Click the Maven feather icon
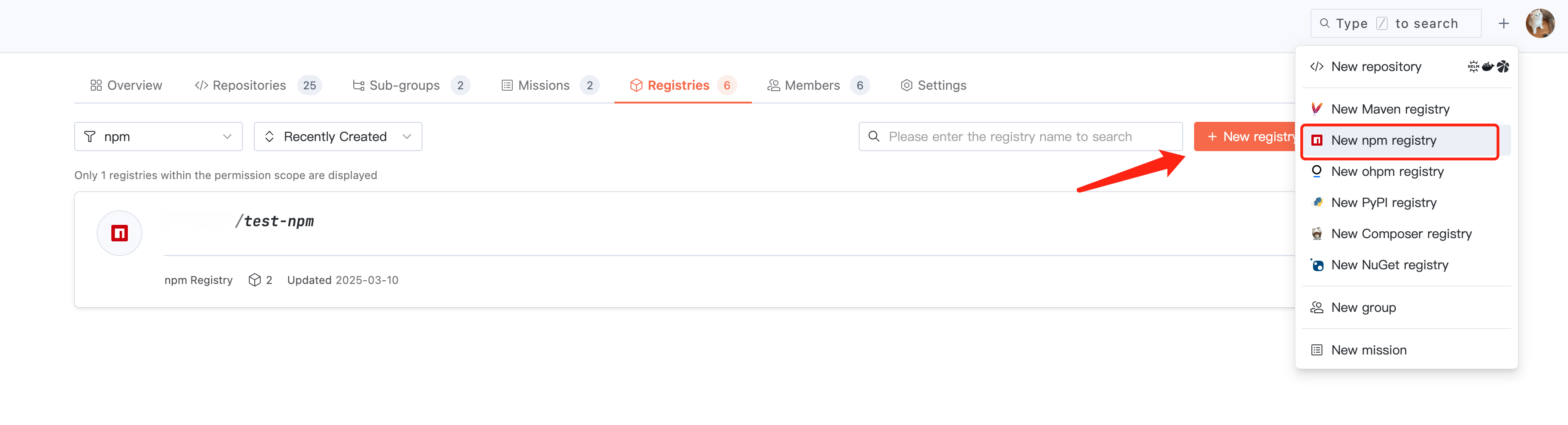 coord(1316,109)
